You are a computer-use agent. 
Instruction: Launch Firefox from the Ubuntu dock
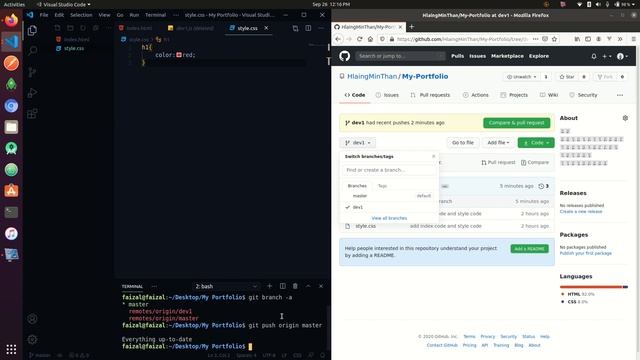click(11, 20)
